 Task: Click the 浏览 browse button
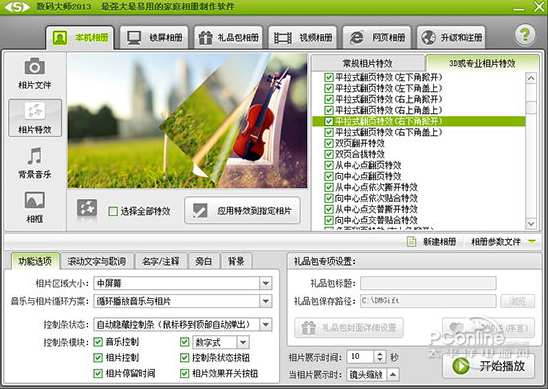[517, 301]
